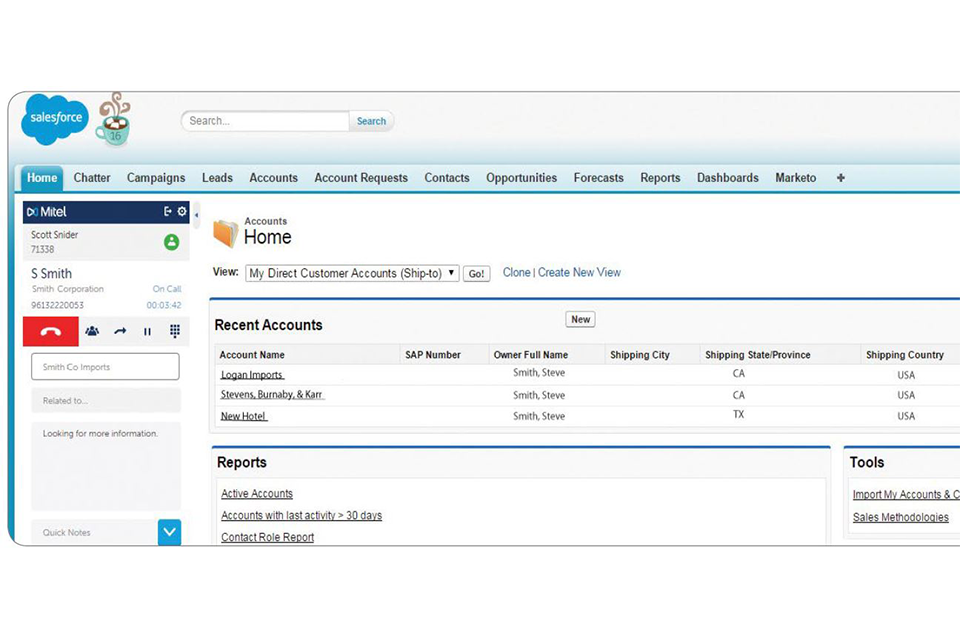This screenshot has width=960, height=640.
Task: Click the TX state cell for New Hotel
Action: click(738, 415)
